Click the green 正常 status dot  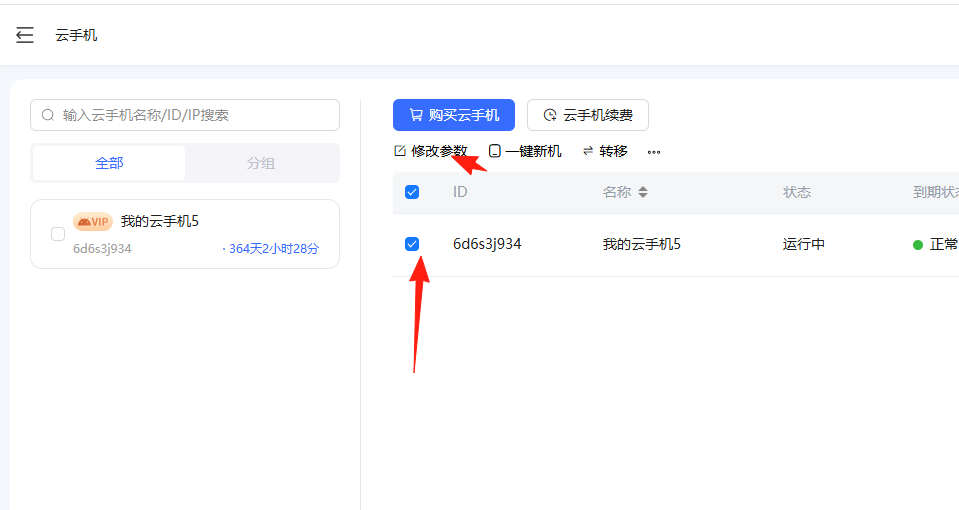click(x=917, y=245)
